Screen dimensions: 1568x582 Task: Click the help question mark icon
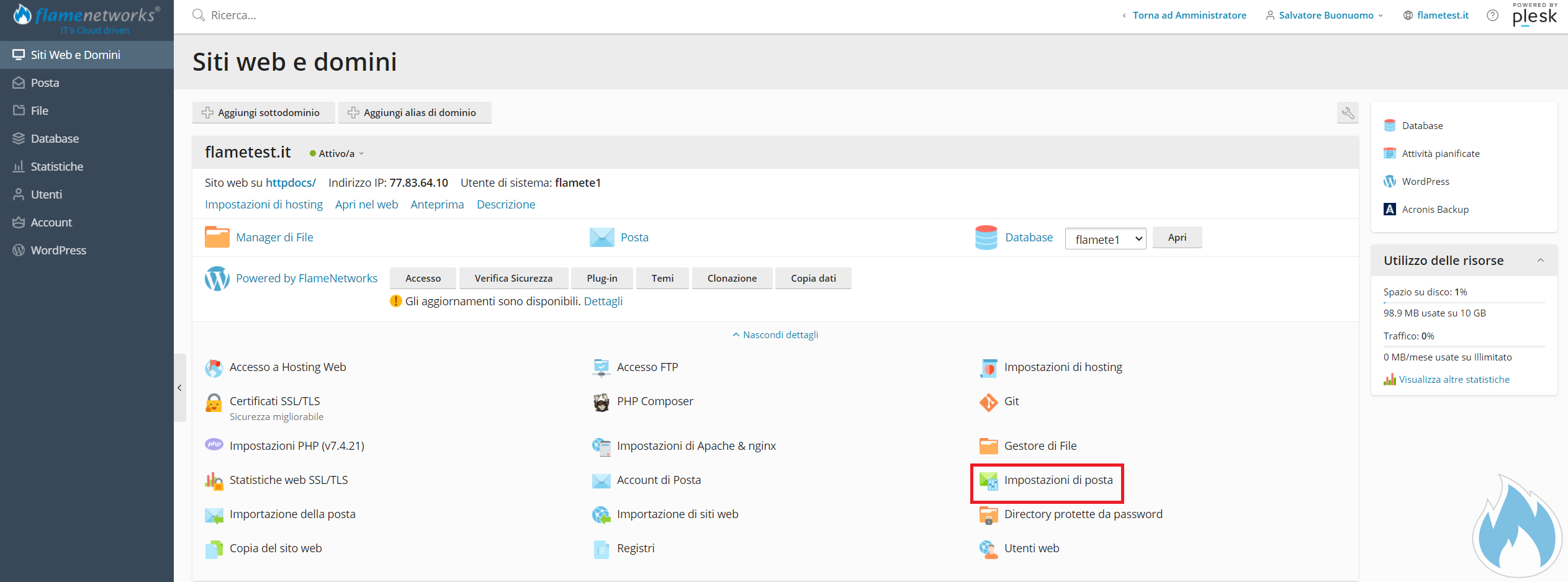tap(1492, 16)
